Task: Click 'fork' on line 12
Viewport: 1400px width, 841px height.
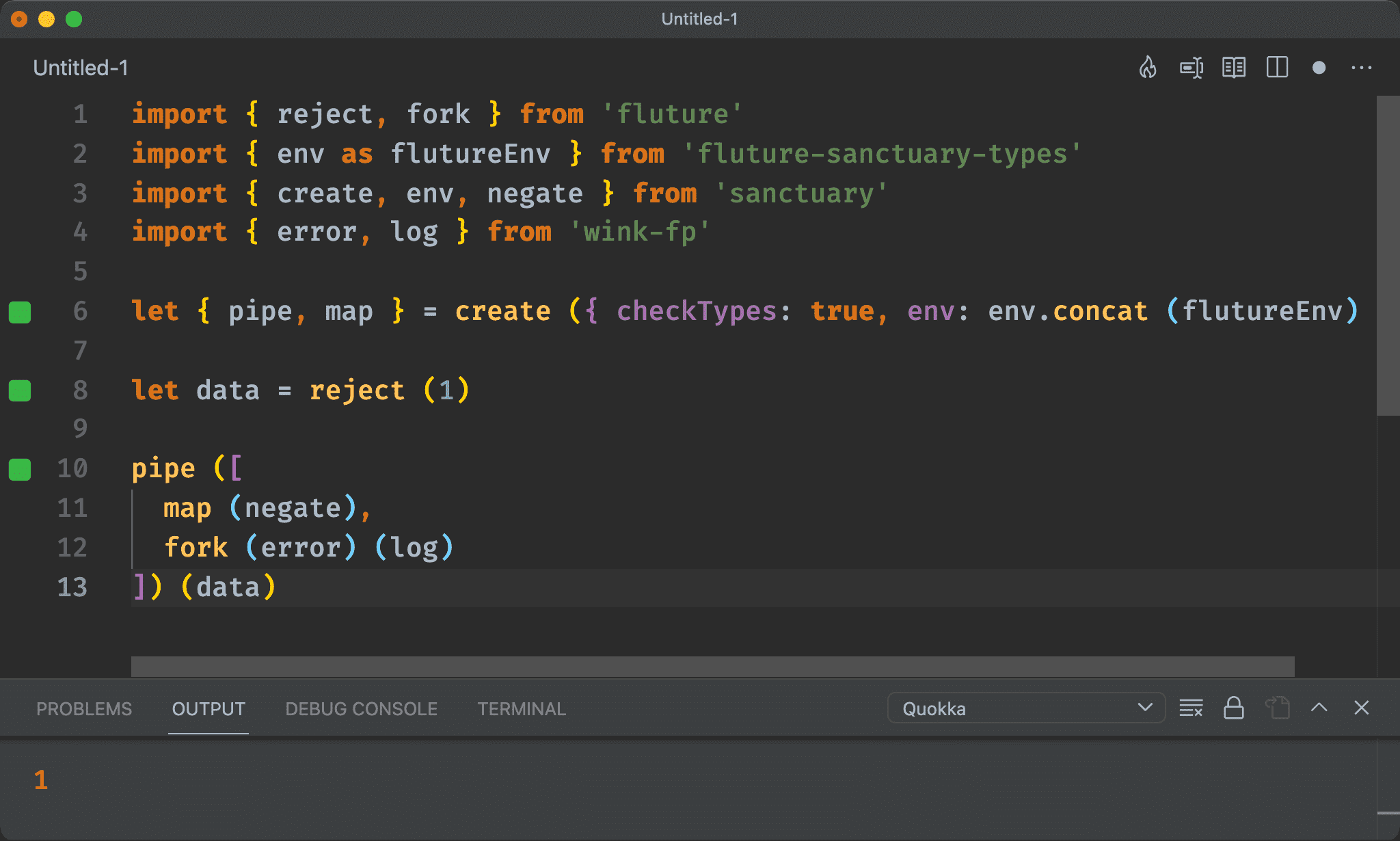Action: point(196,548)
